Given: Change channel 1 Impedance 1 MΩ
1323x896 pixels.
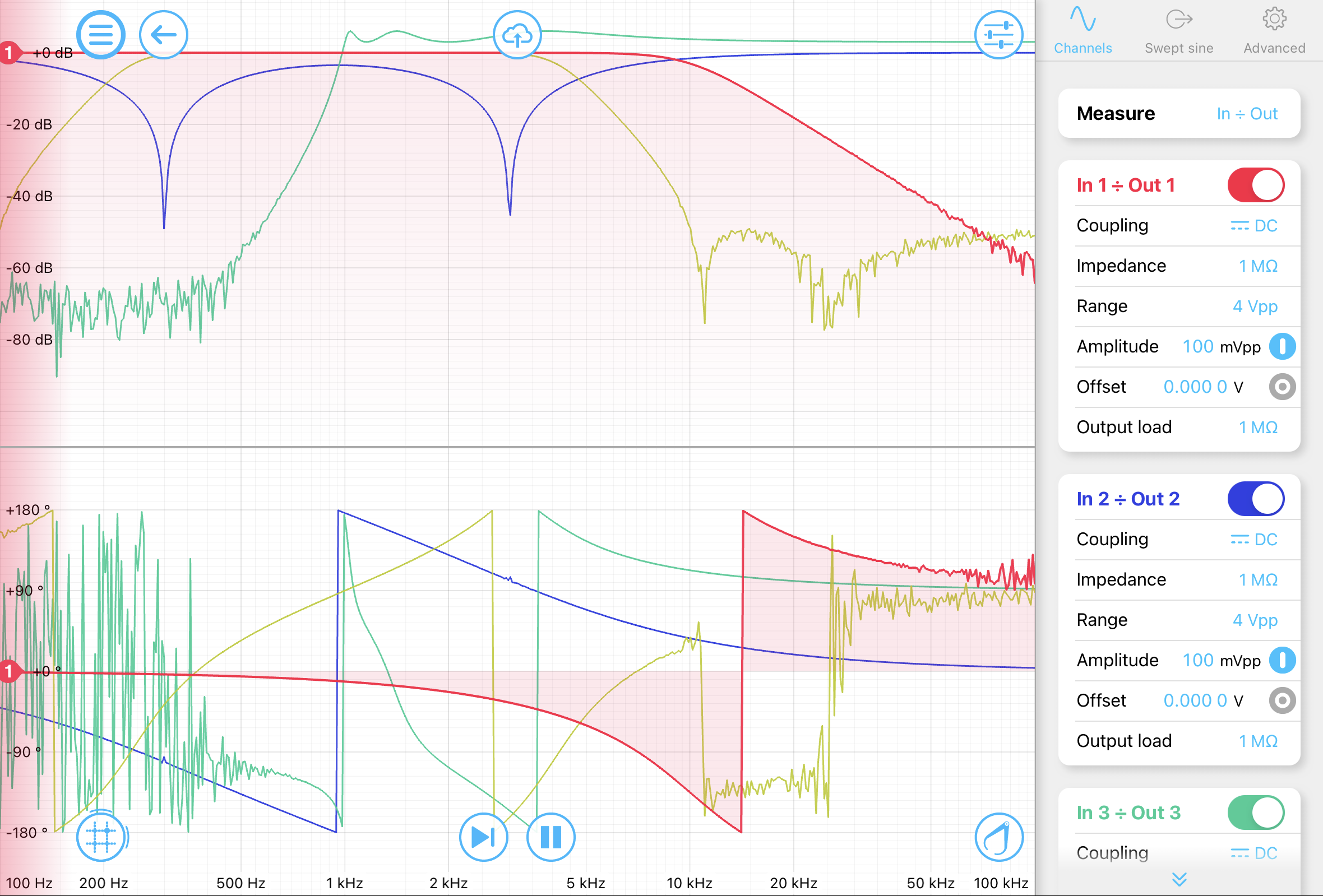Looking at the screenshot, I should (x=1179, y=266).
